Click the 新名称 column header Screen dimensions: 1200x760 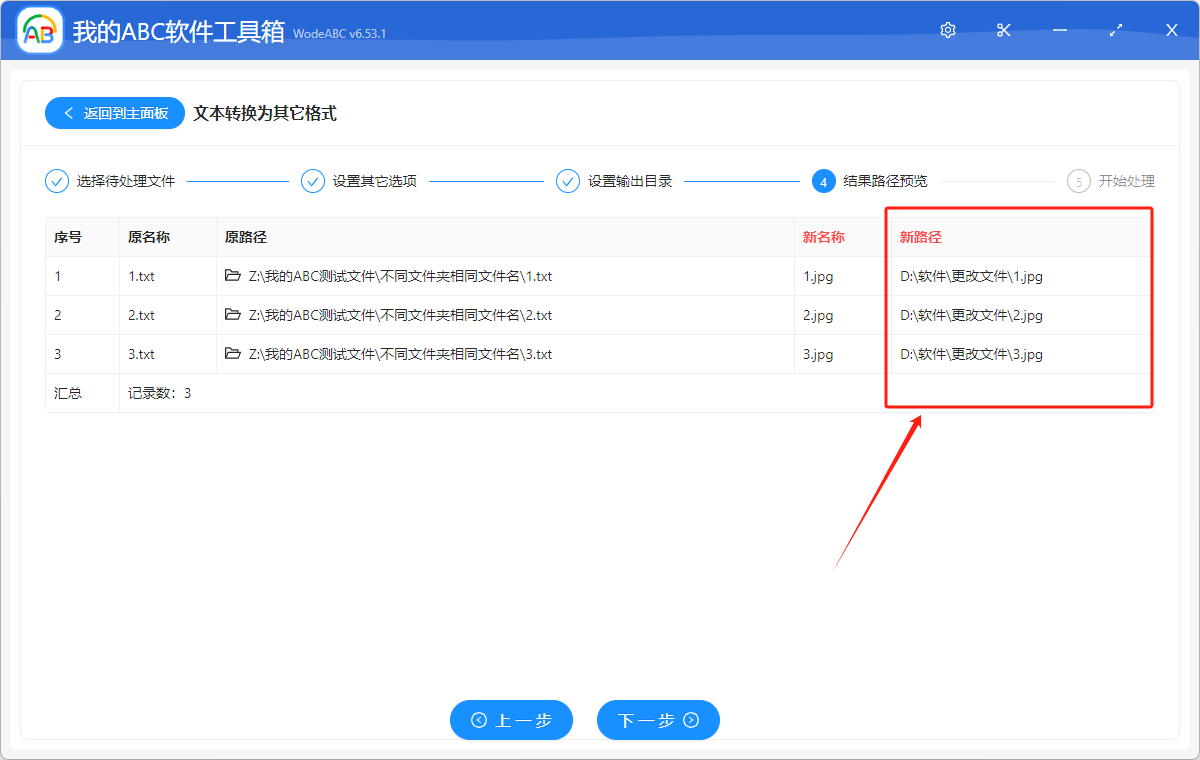point(823,236)
